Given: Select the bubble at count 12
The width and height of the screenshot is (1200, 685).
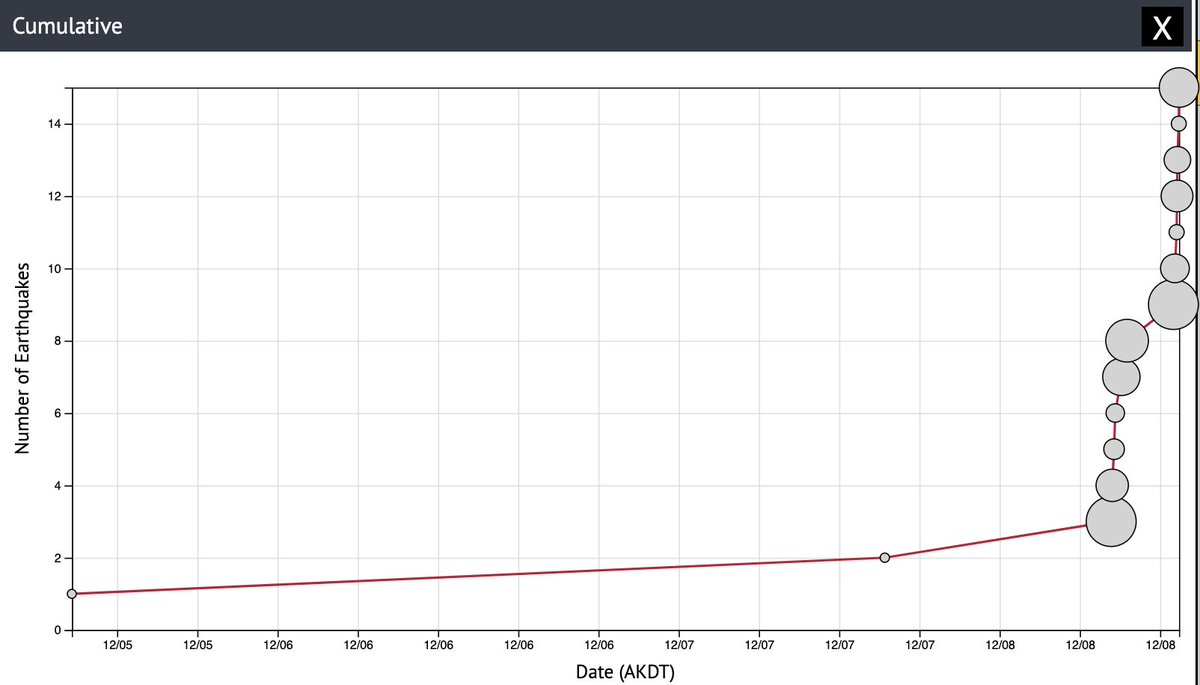Looking at the screenshot, I should pyautogui.click(x=1177, y=196).
